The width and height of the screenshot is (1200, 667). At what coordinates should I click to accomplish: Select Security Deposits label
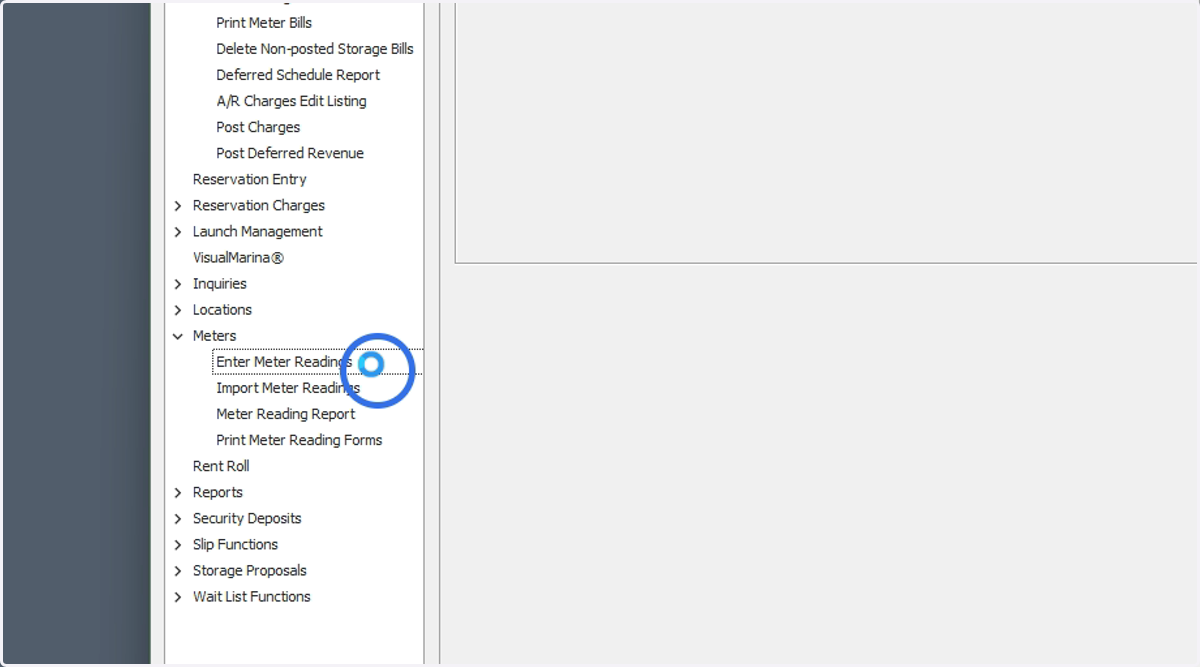[247, 517]
